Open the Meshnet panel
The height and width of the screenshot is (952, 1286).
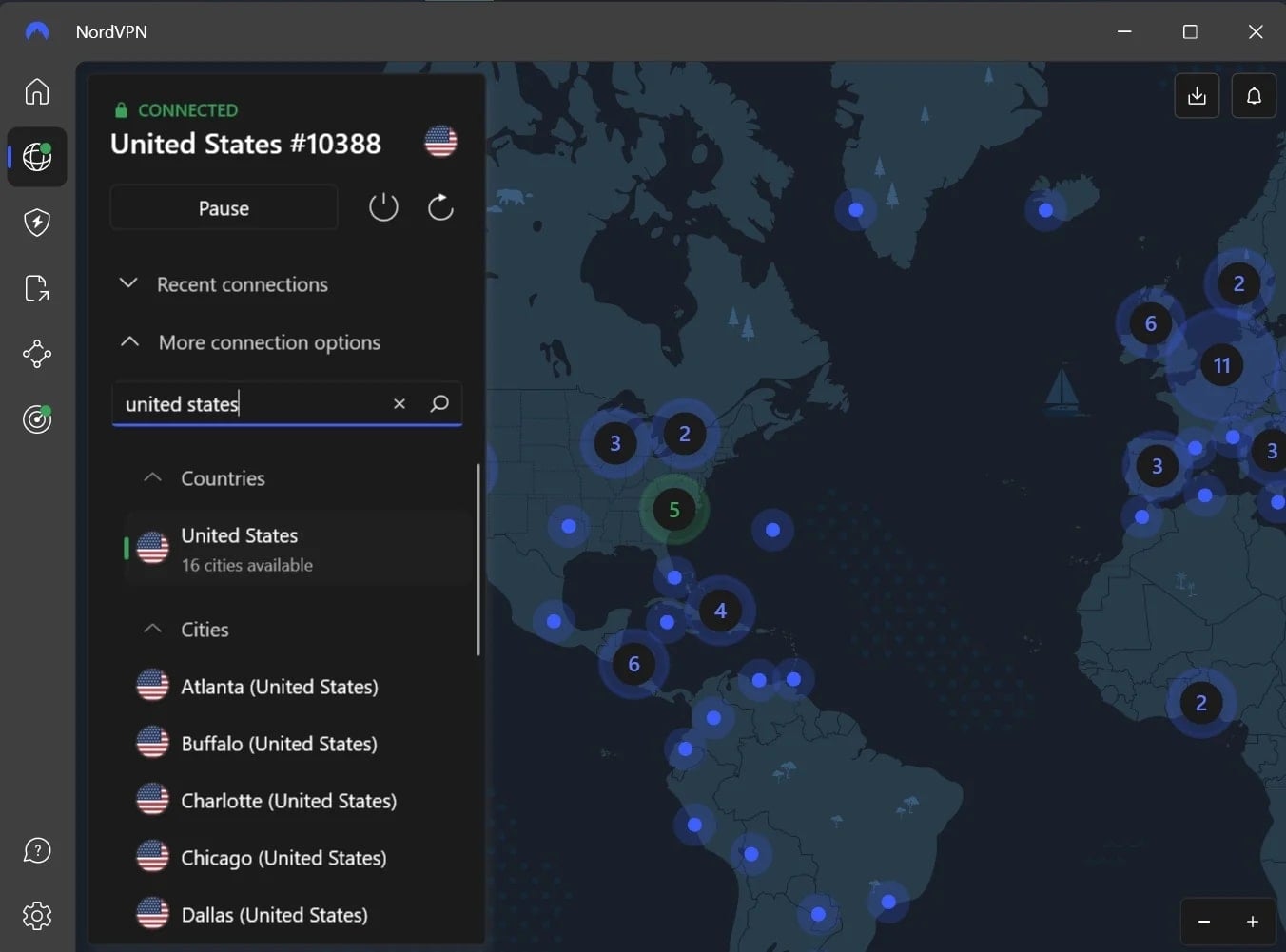click(36, 353)
